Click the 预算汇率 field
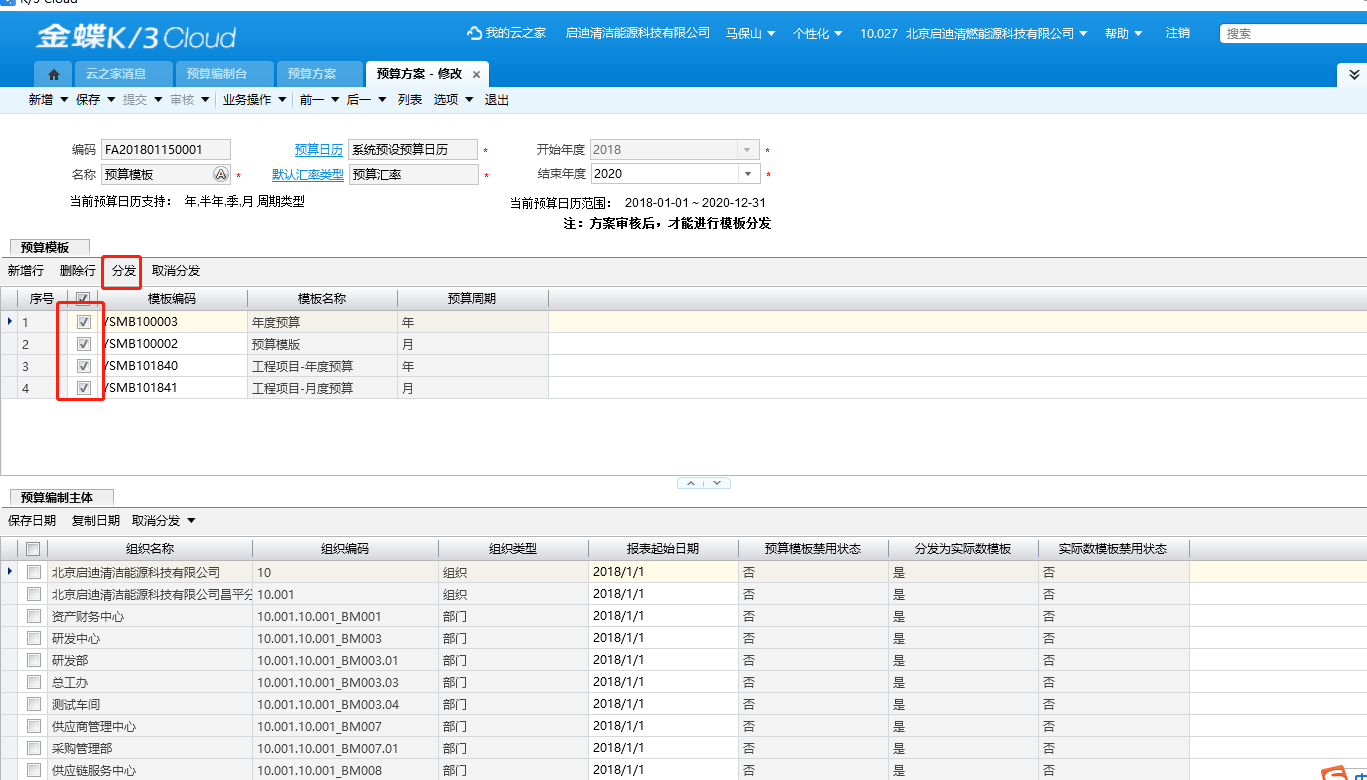 click(x=413, y=174)
